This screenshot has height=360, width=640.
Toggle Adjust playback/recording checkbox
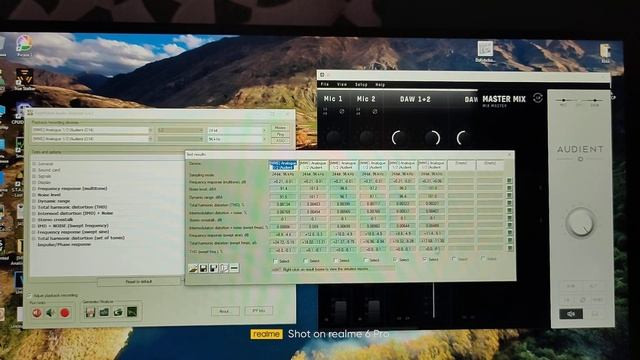[30, 295]
